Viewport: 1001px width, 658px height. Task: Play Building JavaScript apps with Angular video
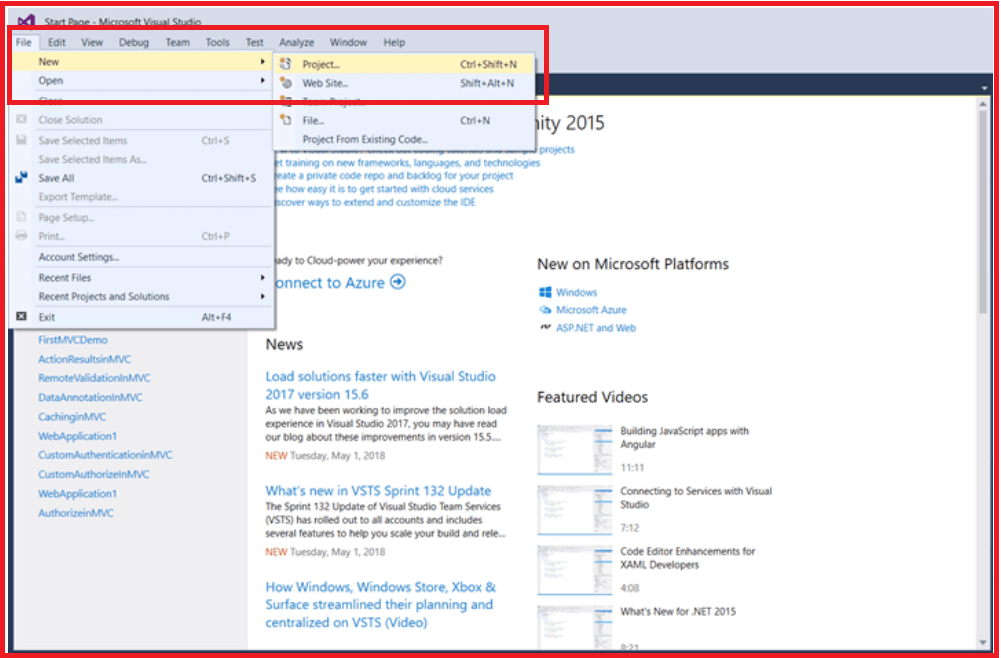[x=575, y=449]
